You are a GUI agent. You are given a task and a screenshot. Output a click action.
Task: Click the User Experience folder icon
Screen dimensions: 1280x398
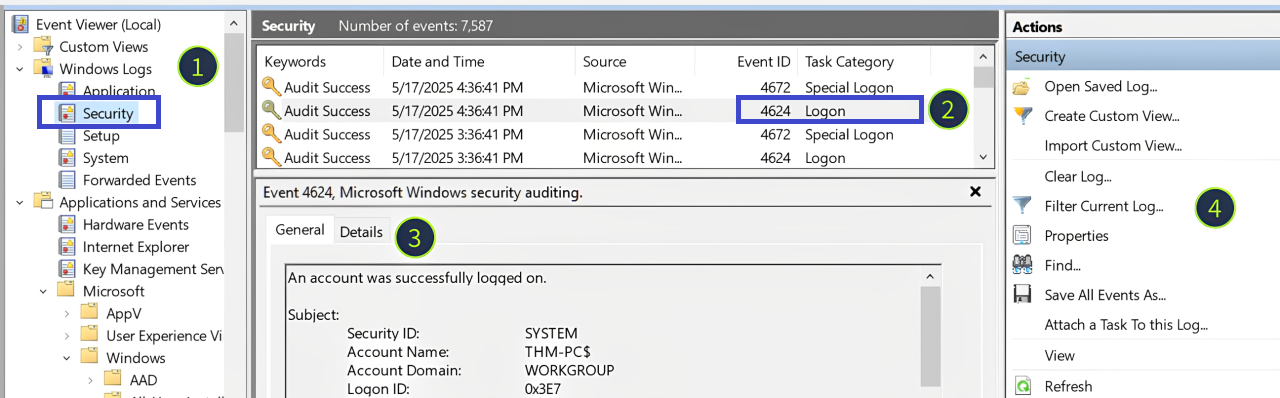(90, 335)
